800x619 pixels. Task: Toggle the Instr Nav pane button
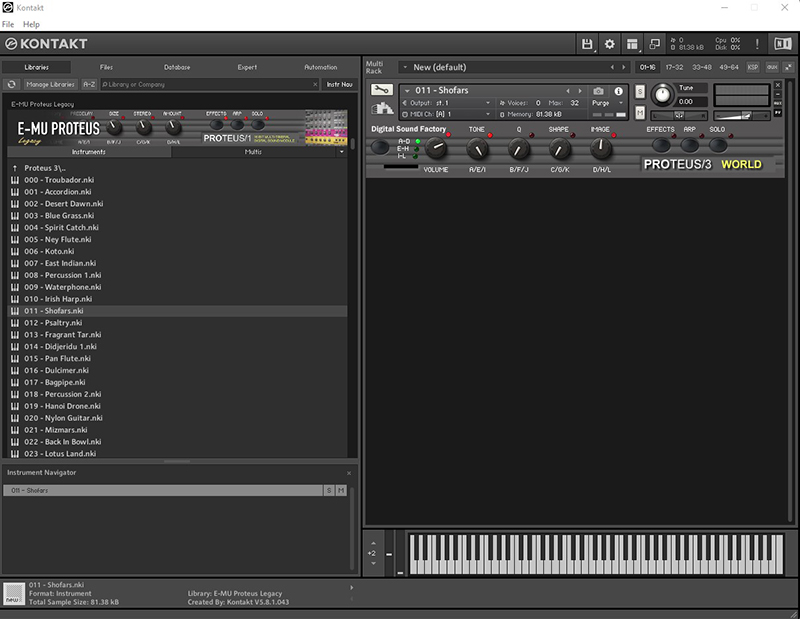[x=339, y=84]
